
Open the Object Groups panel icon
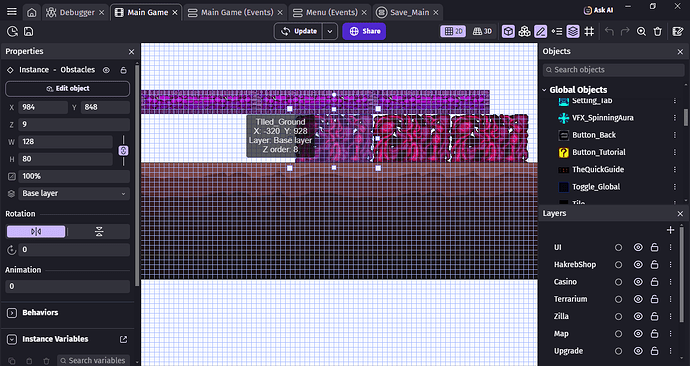point(525,31)
